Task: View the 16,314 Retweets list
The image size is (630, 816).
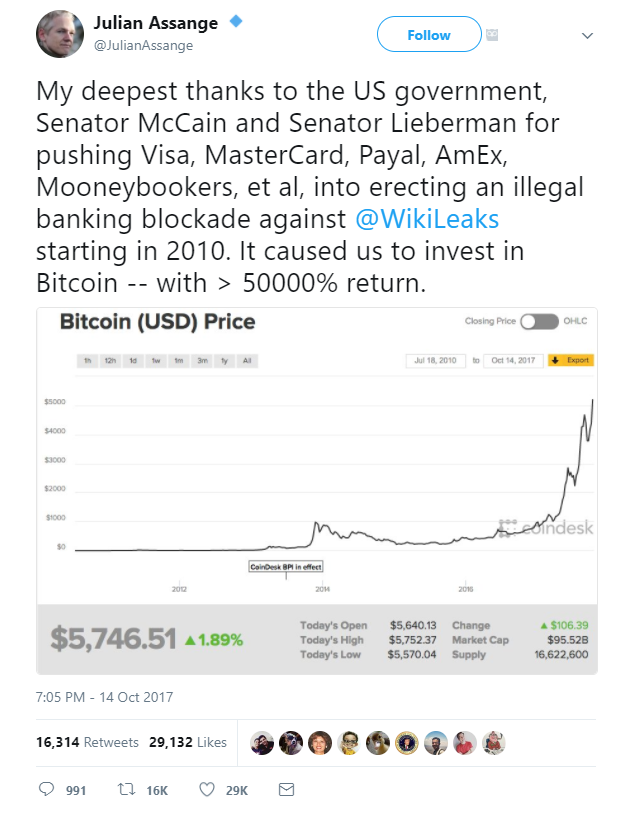Action: (x=73, y=742)
